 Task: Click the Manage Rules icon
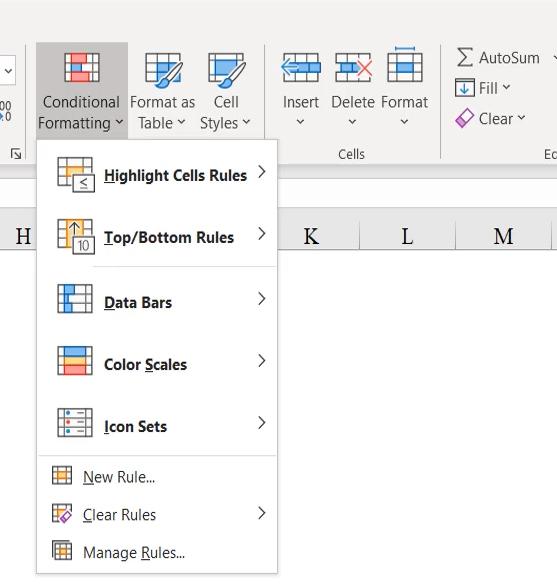62,550
